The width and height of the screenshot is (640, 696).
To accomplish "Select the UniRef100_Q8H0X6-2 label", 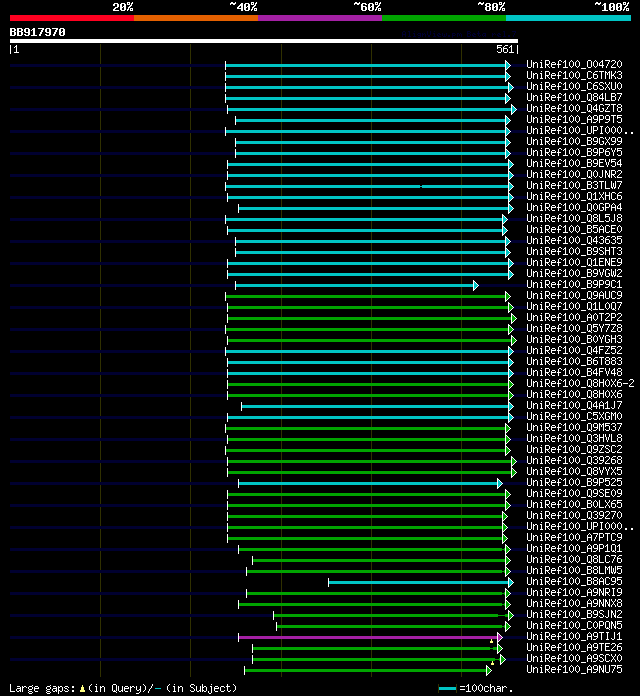I will pos(581,383).
